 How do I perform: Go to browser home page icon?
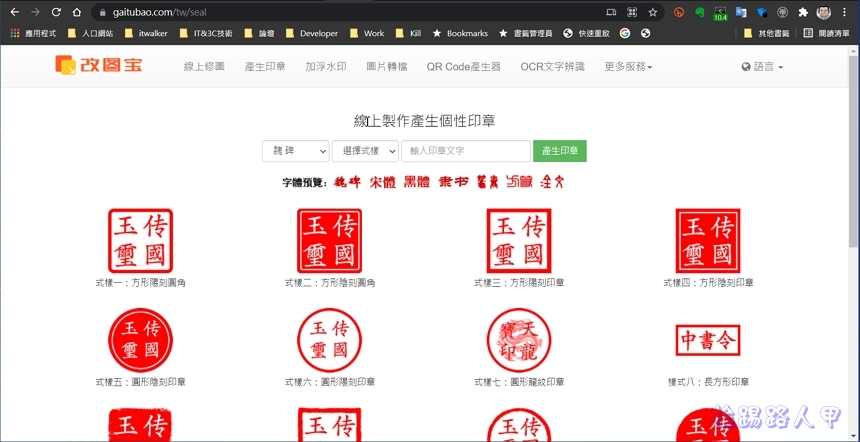77,12
